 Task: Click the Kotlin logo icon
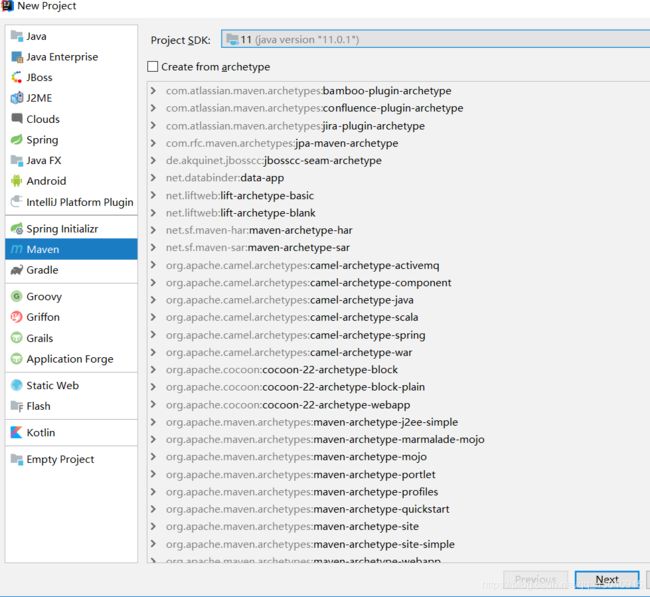[17, 432]
